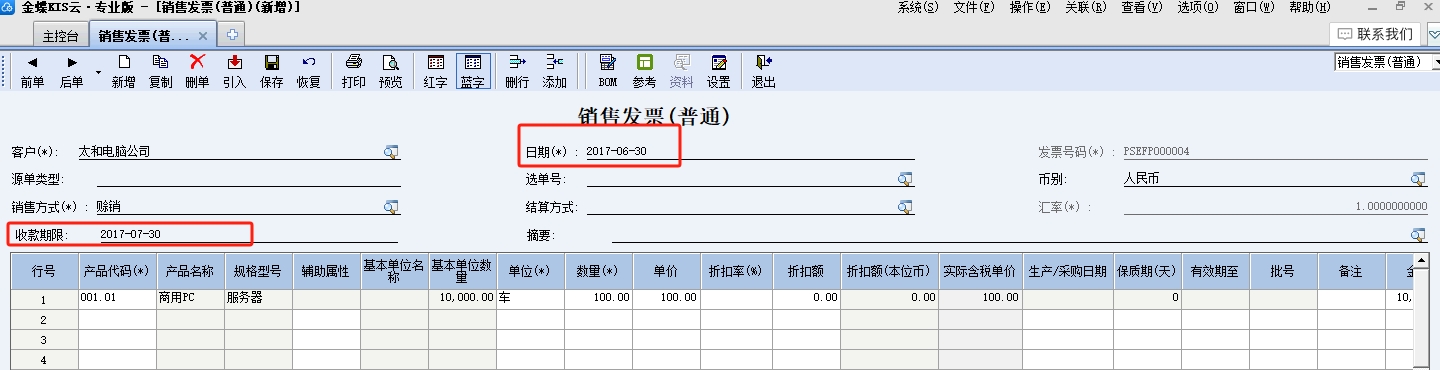The image size is (1440, 370).
Task: Open customer lookup beside 太和电脑公司
Action: click(x=391, y=152)
